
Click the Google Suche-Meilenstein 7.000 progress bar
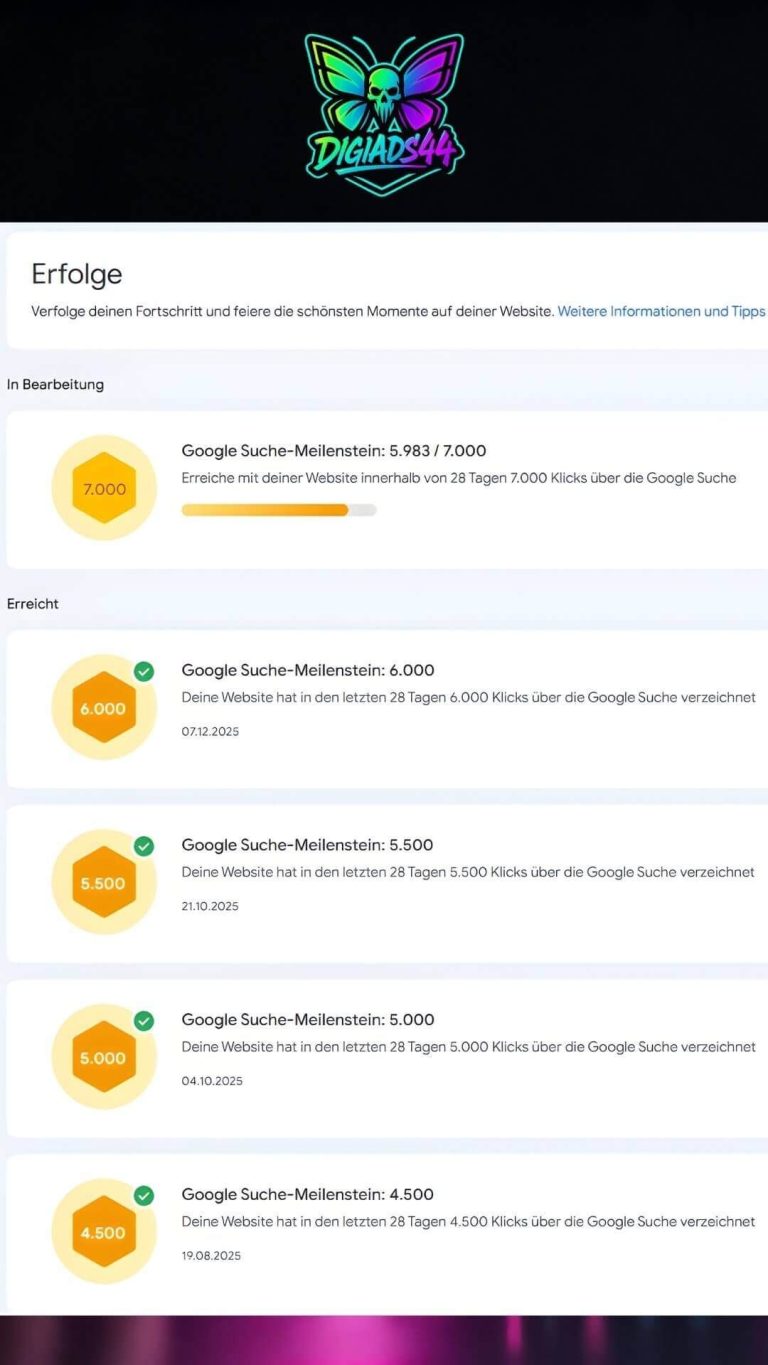[x=278, y=510]
